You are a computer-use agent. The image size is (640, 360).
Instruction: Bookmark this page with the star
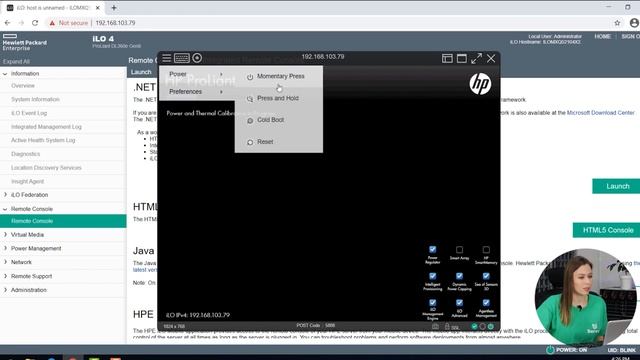(x=617, y=23)
